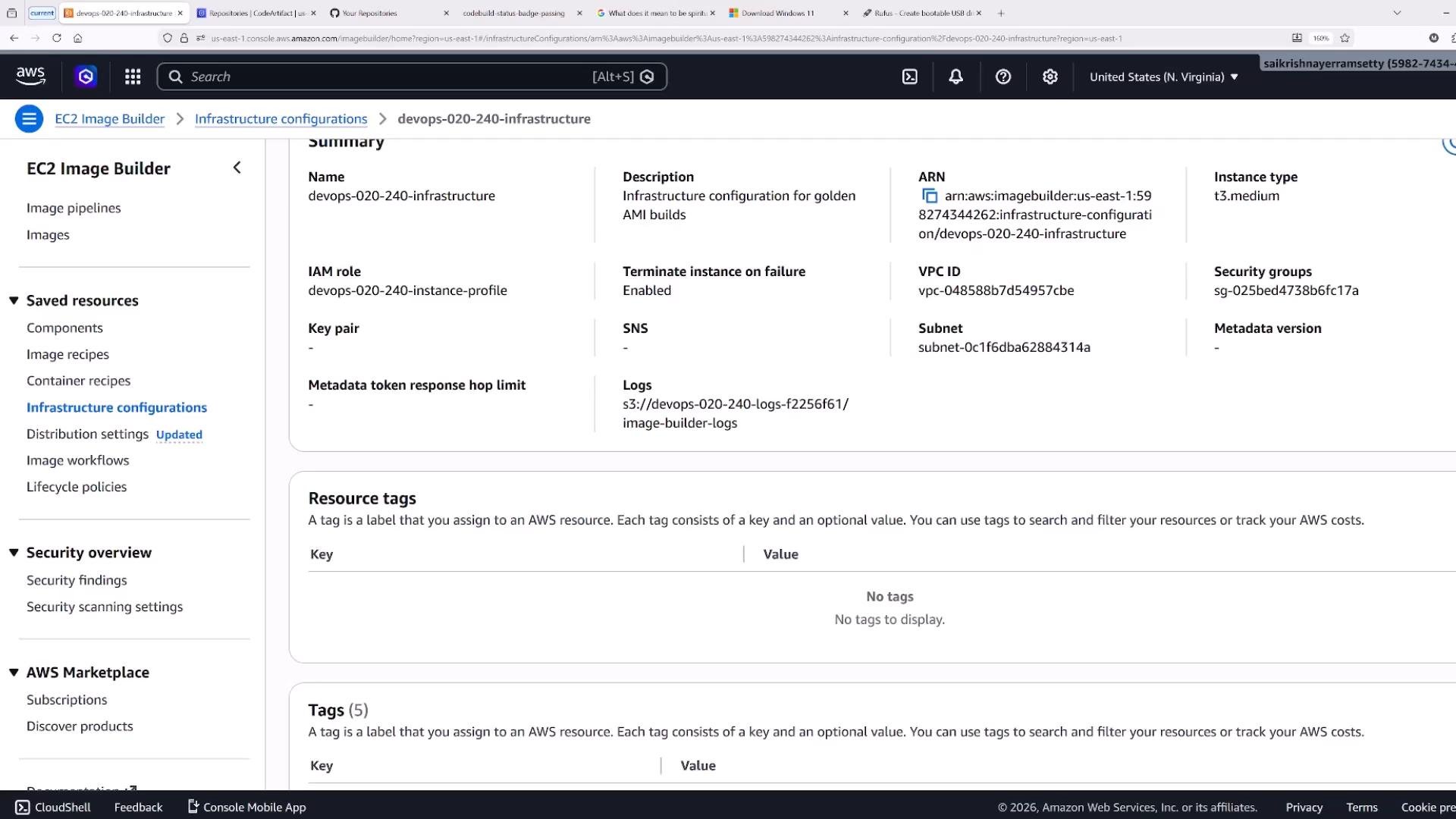Open Image pipelines in sidebar
1456x819 pixels.
pos(74,208)
